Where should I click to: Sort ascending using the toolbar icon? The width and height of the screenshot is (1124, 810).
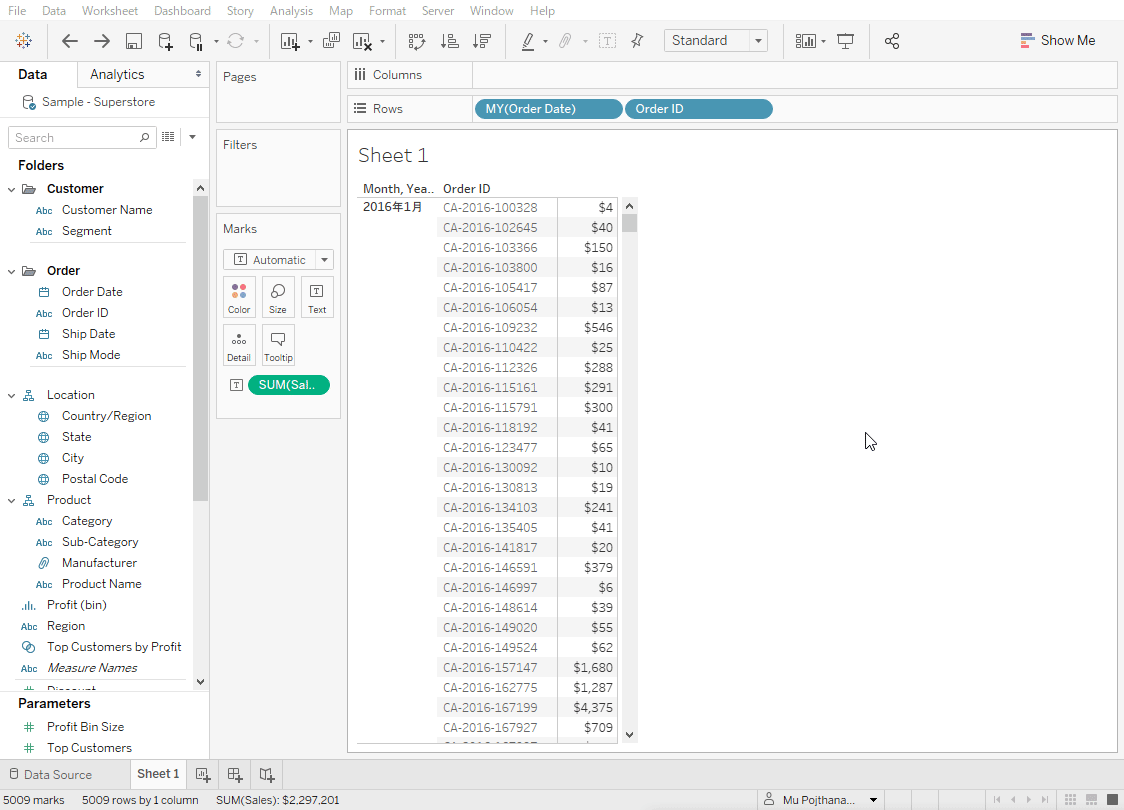tap(450, 41)
